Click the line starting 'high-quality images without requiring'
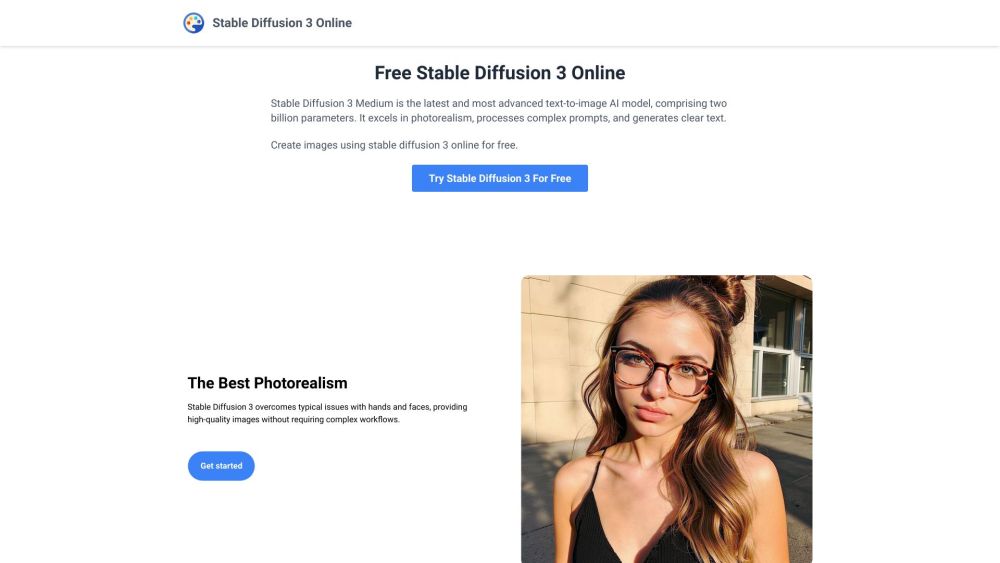The image size is (1000, 563). coord(293,420)
